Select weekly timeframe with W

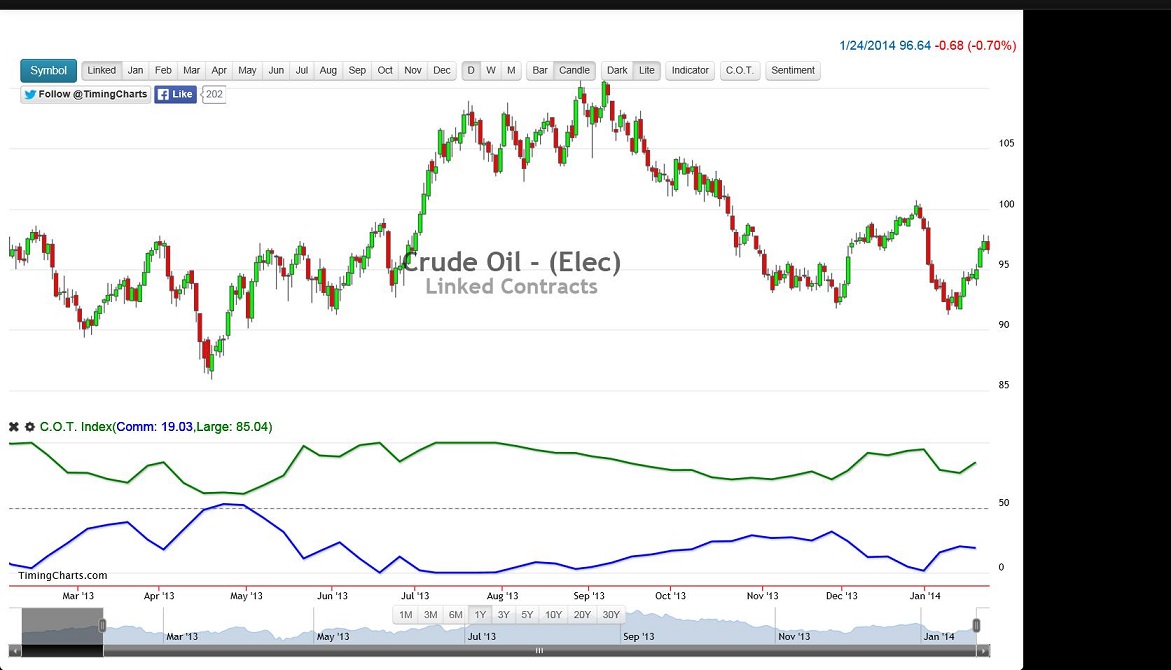pyautogui.click(x=490, y=70)
